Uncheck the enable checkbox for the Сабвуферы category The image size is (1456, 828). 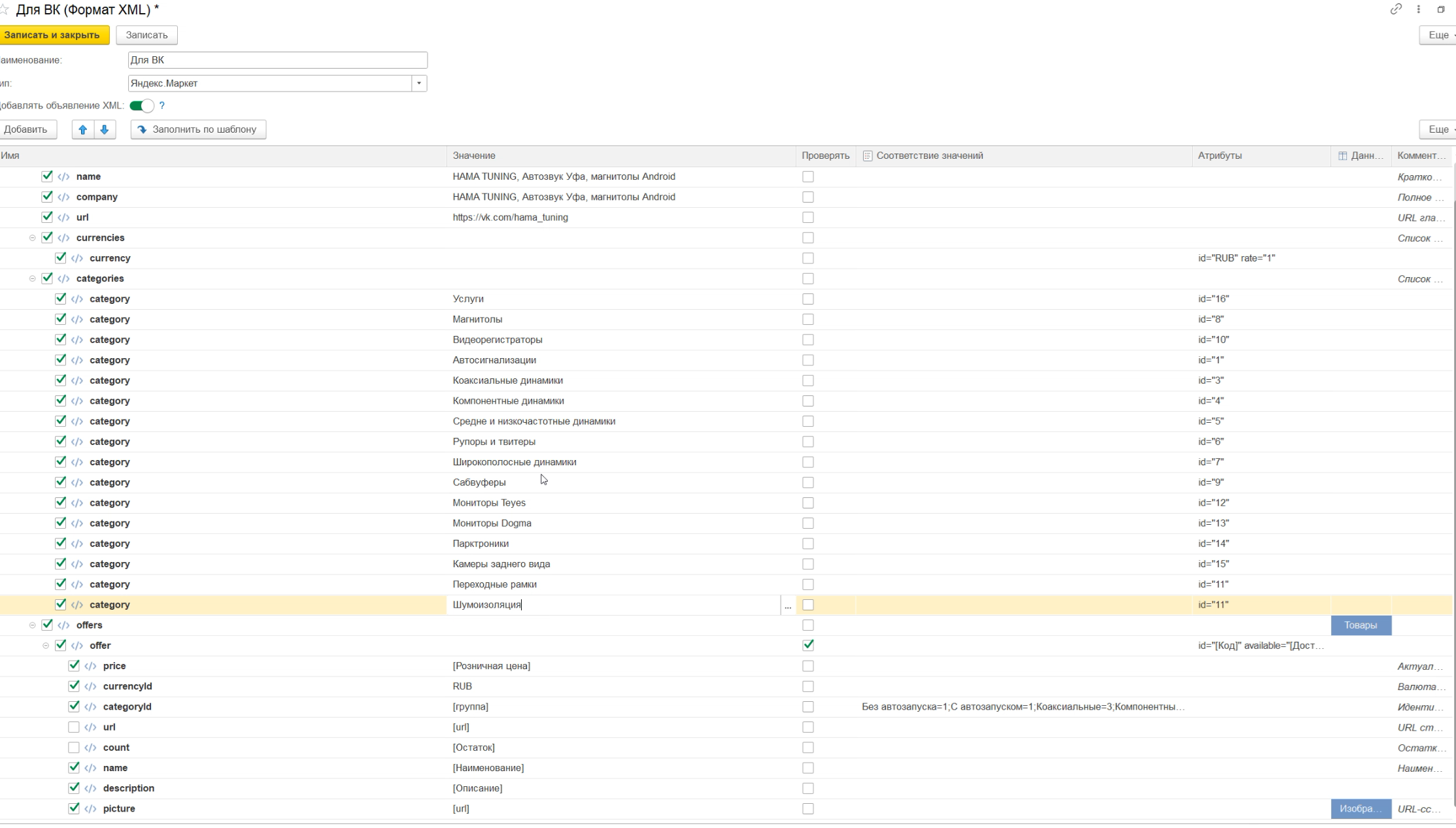coord(61,482)
